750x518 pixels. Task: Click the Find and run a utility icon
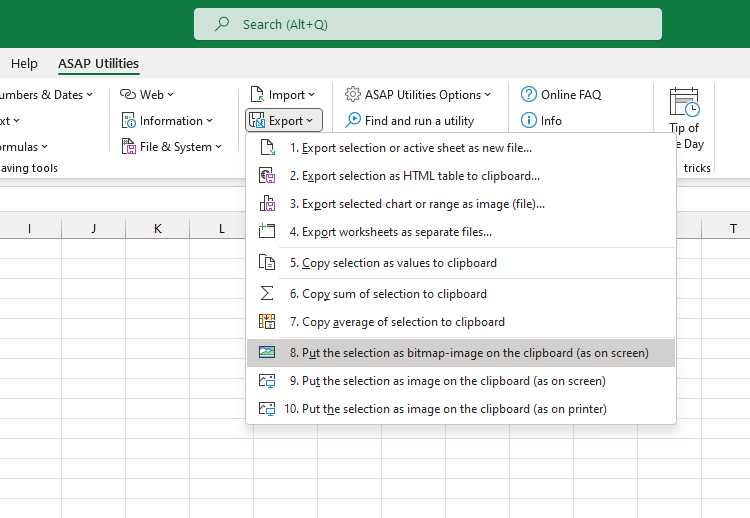pos(353,120)
